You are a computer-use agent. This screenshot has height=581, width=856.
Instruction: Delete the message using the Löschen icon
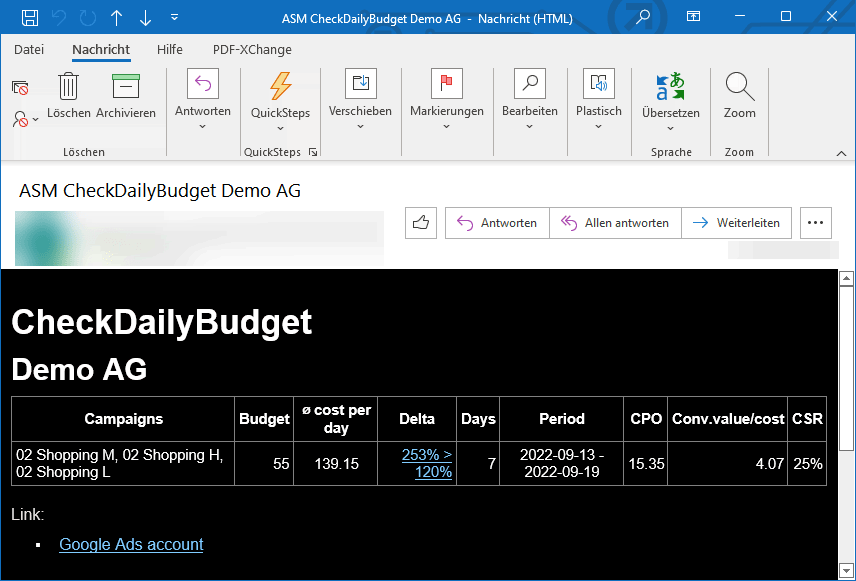click(x=68, y=87)
